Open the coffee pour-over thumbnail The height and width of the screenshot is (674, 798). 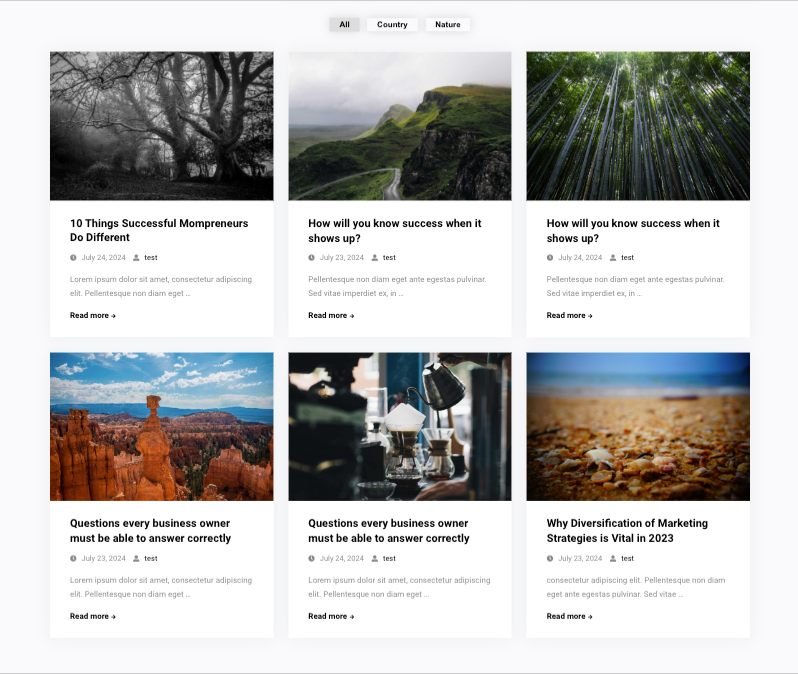click(400, 427)
